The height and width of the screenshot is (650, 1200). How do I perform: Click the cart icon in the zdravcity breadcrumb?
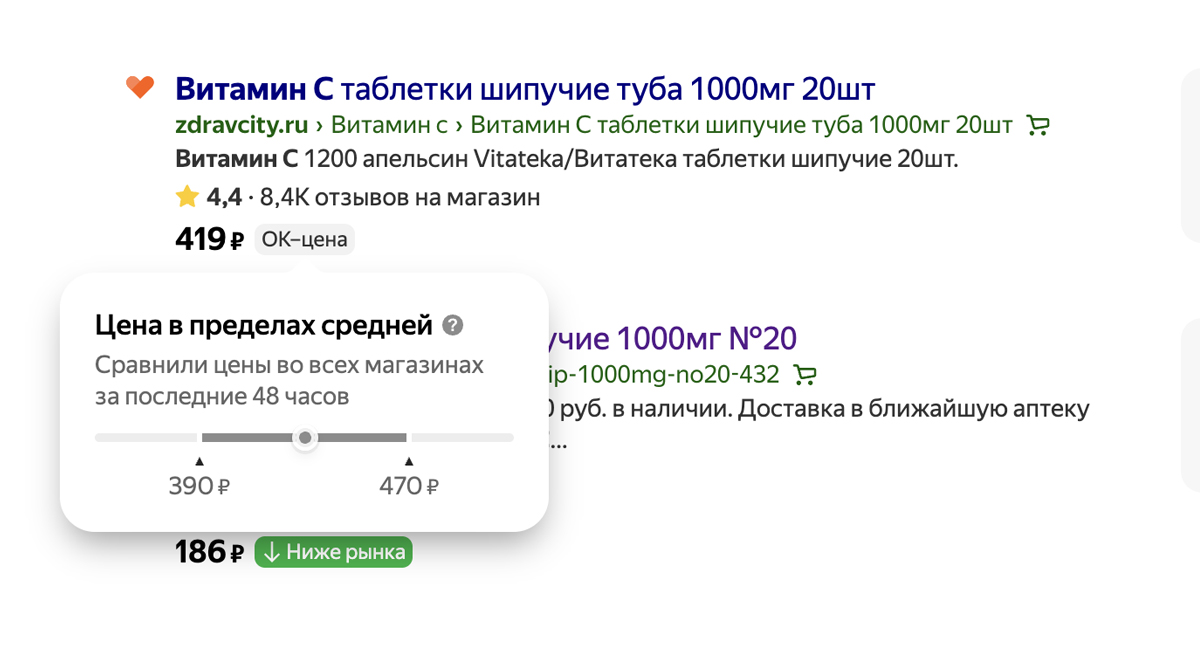coord(1038,126)
